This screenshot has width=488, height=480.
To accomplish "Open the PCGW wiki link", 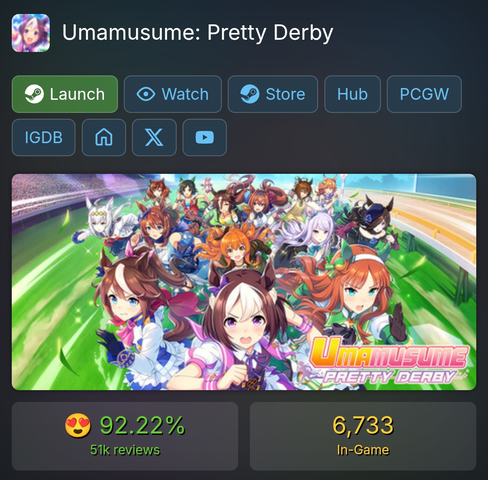I will 424,94.
